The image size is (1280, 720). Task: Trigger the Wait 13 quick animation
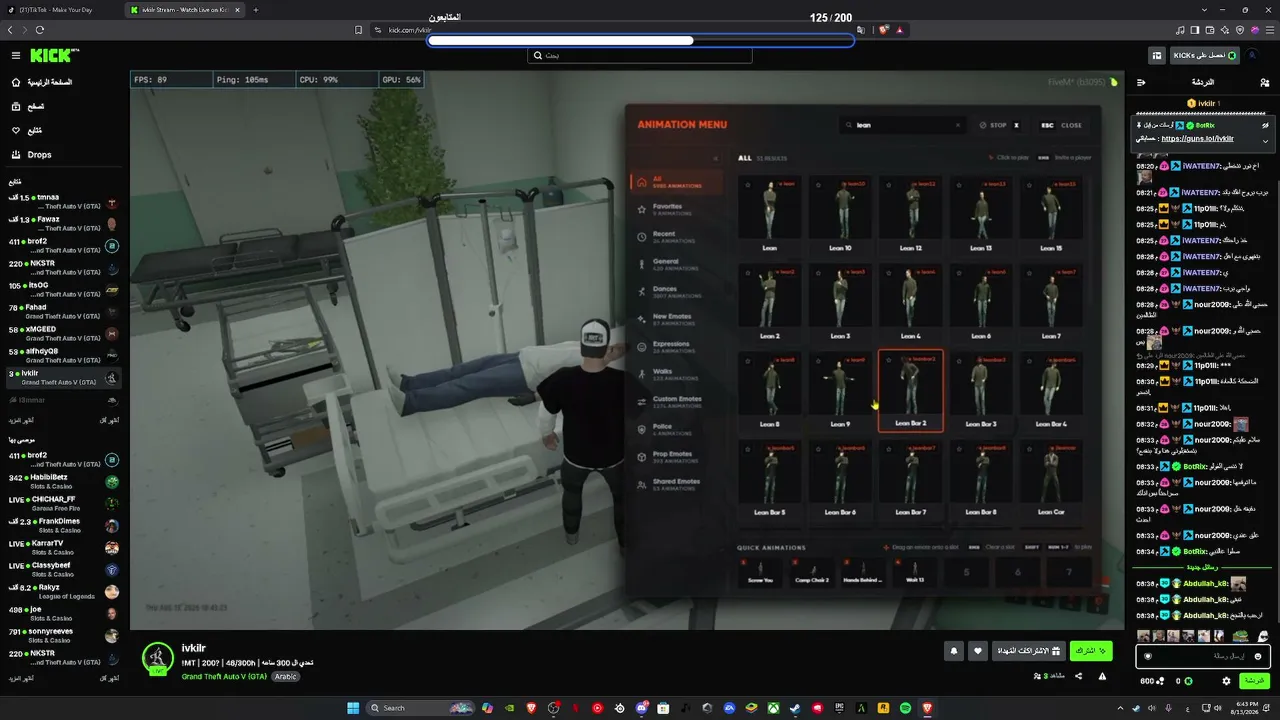914,572
